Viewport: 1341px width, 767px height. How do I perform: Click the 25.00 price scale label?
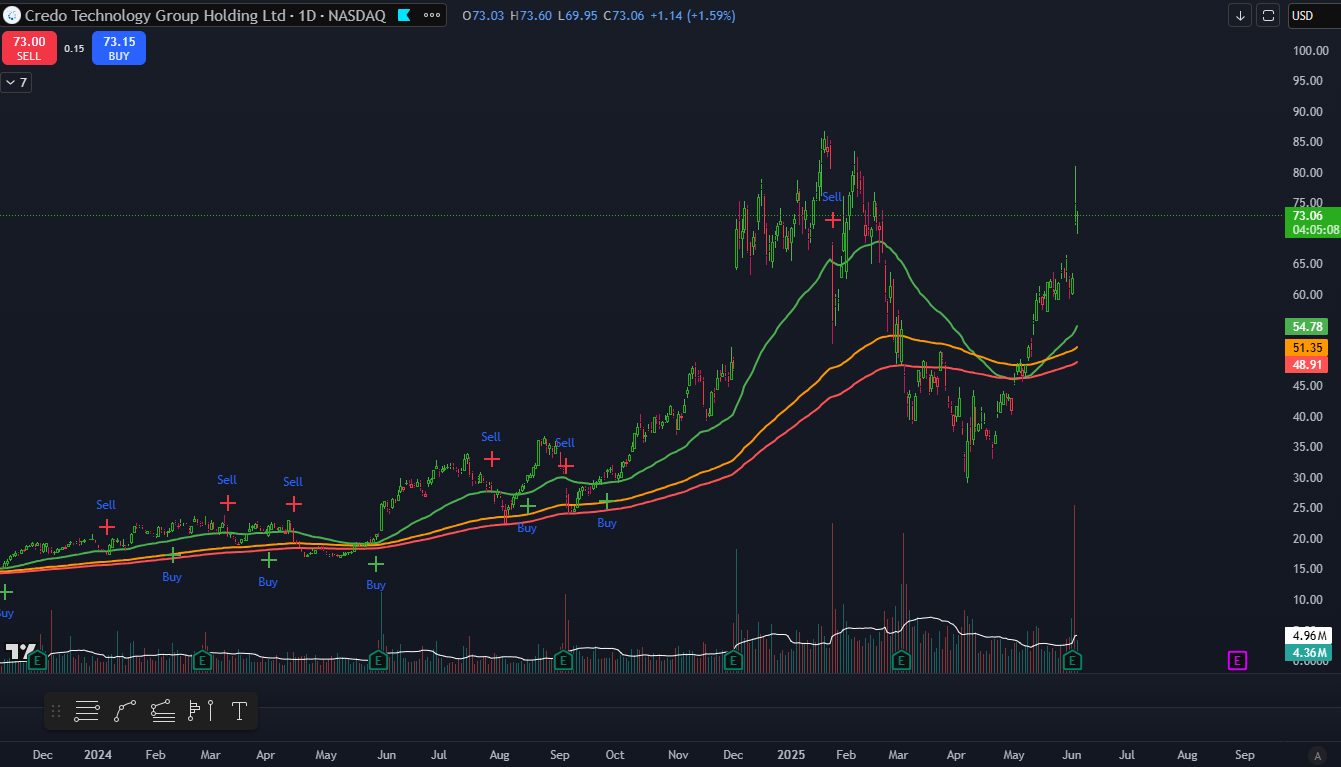pos(1308,508)
